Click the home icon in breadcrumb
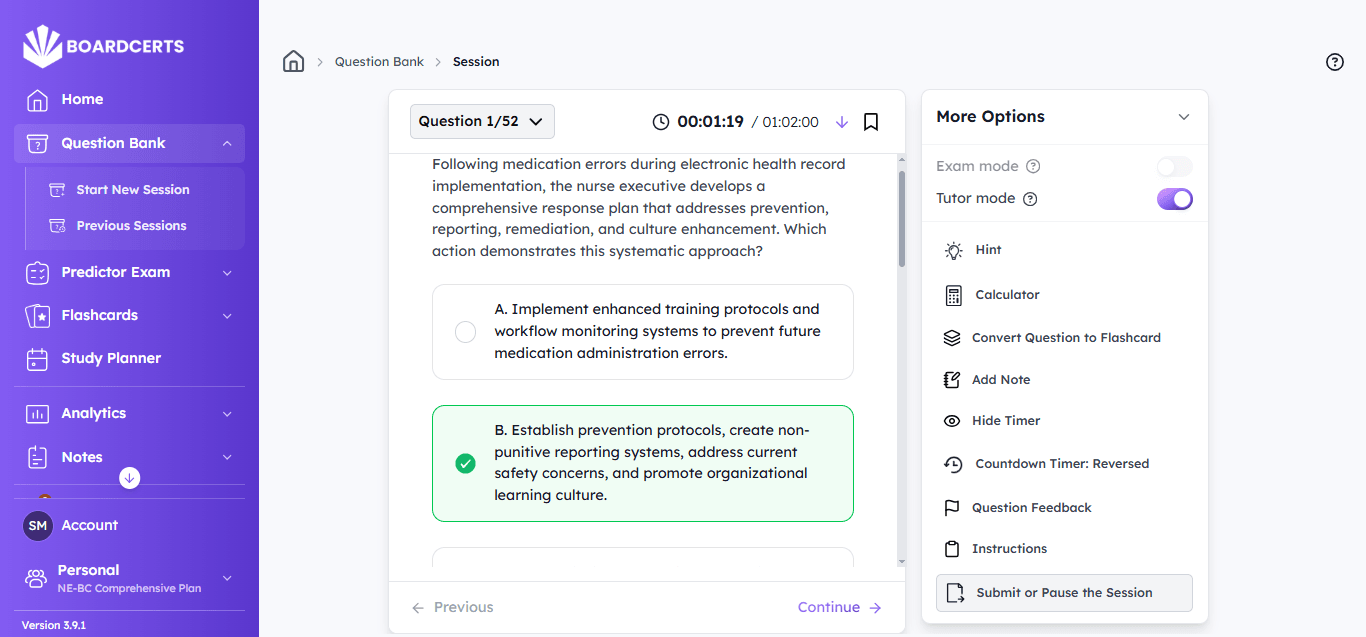Image resolution: width=1366 pixels, height=637 pixels. pyautogui.click(x=293, y=62)
